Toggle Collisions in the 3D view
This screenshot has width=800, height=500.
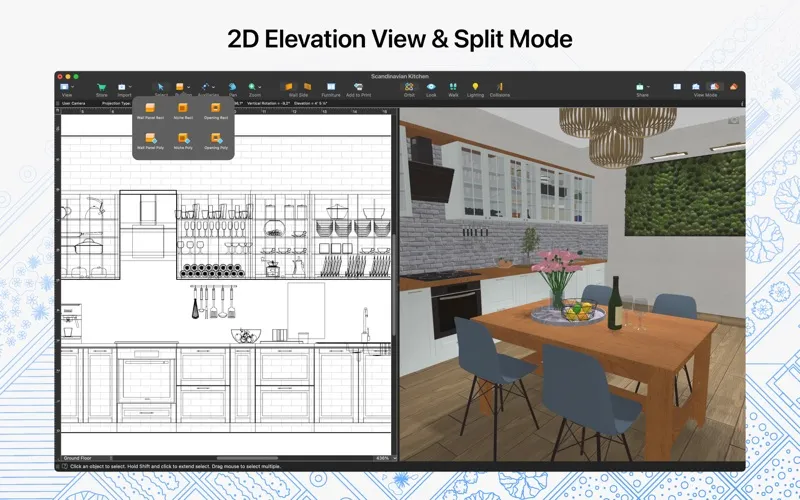(499, 89)
